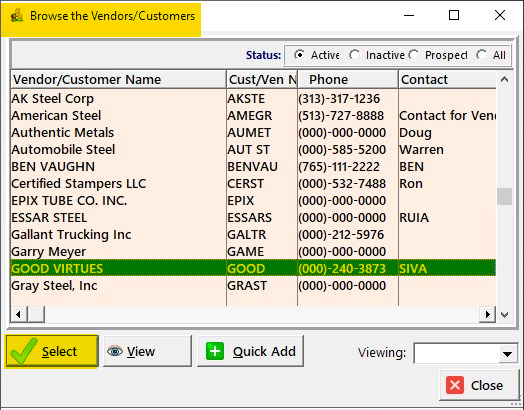The width and height of the screenshot is (524, 410).
Task: Click the horizontal scrollbar thumb
Action: pos(36,314)
